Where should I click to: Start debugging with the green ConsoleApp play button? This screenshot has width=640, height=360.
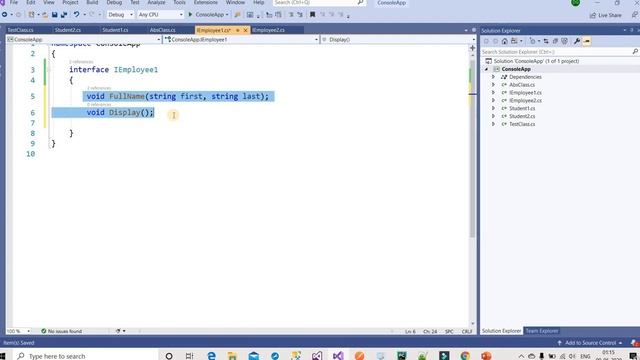point(208,15)
